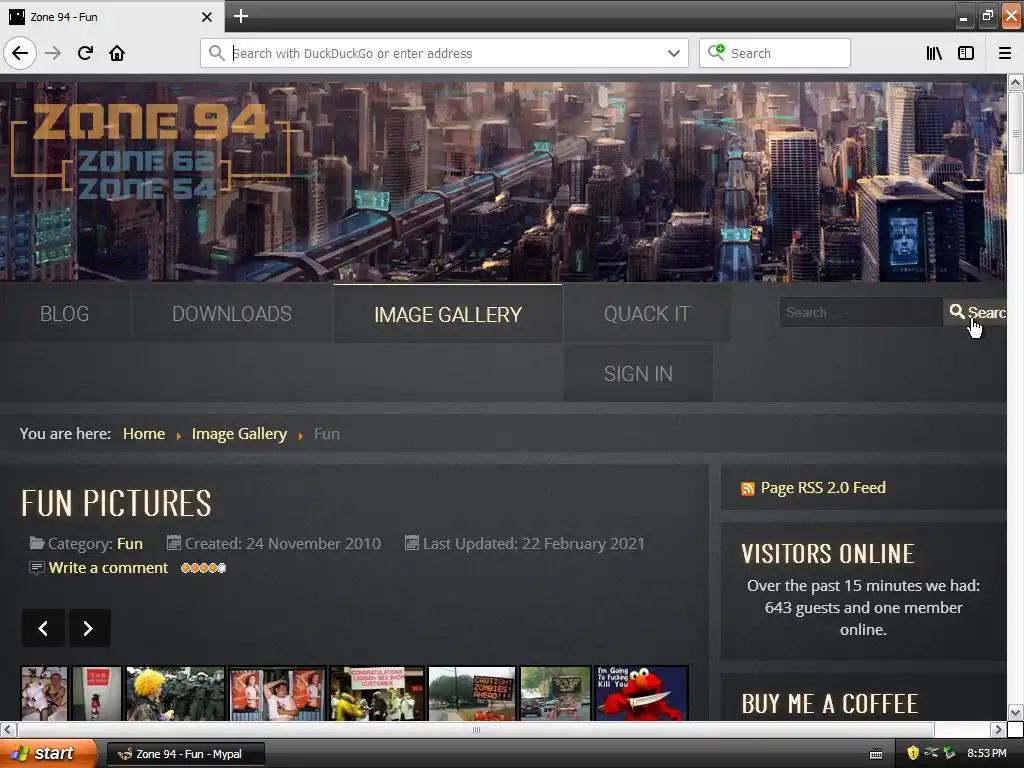Click the browser toolbar Search box
Screen dimensions: 1024x768
775,53
